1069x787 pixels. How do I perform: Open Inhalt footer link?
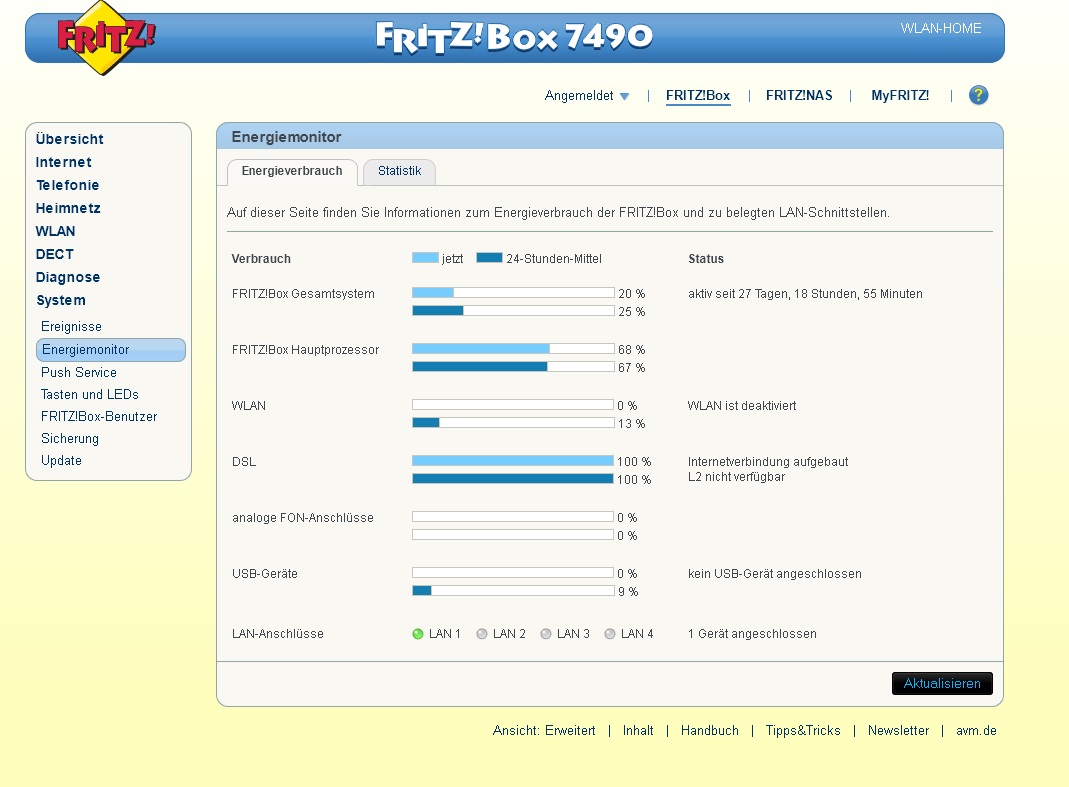637,730
